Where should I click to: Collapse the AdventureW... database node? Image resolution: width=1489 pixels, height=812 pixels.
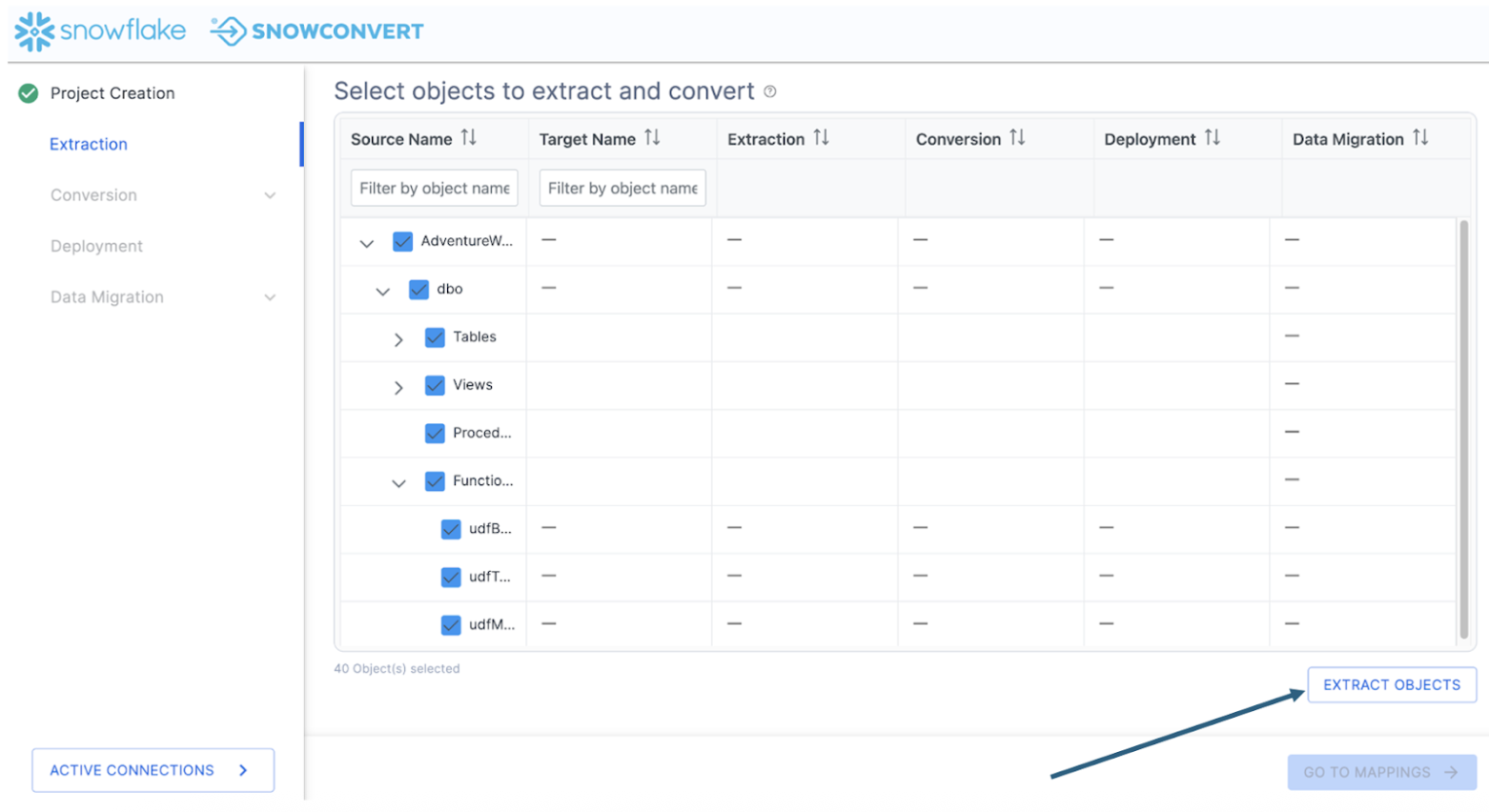(366, 243)
